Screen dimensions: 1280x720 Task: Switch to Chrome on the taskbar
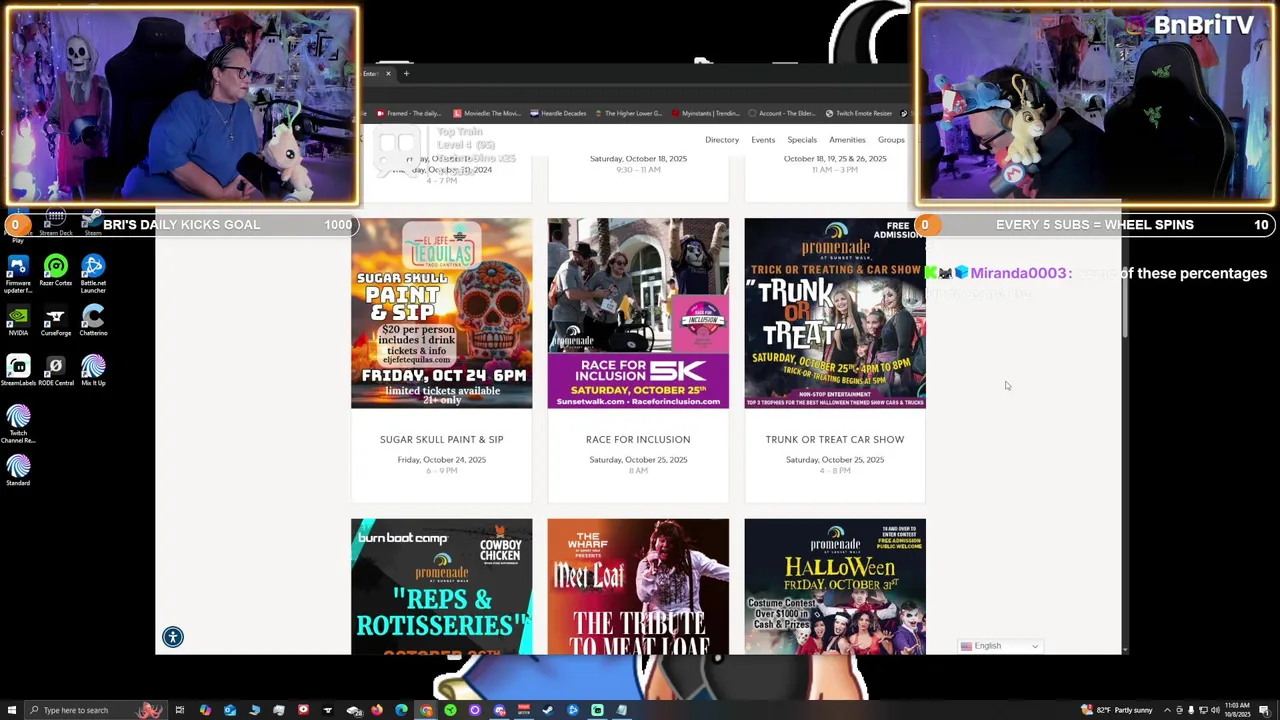click(426, 710)
